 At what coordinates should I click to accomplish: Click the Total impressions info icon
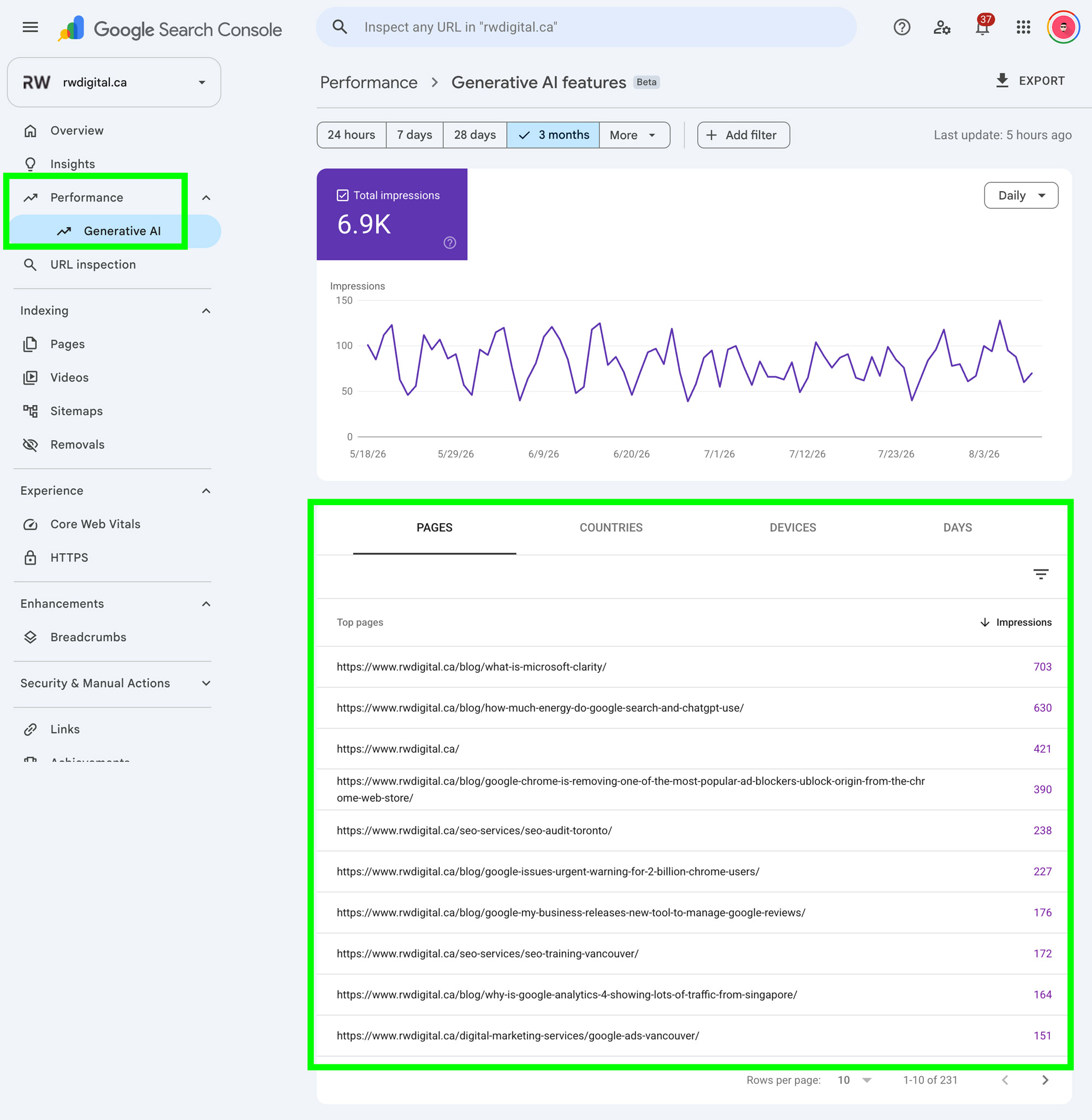tap(450, 242)
